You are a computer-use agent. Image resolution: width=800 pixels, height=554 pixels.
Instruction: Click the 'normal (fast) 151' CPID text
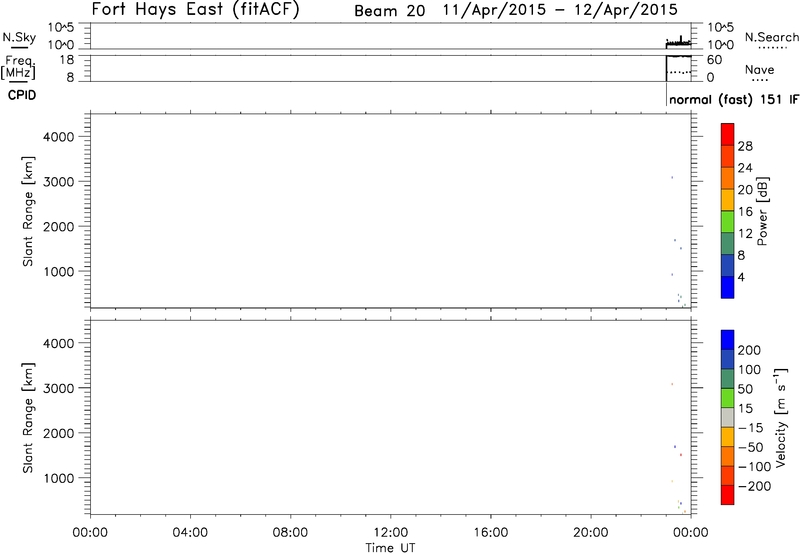click(x=726, y=99)
